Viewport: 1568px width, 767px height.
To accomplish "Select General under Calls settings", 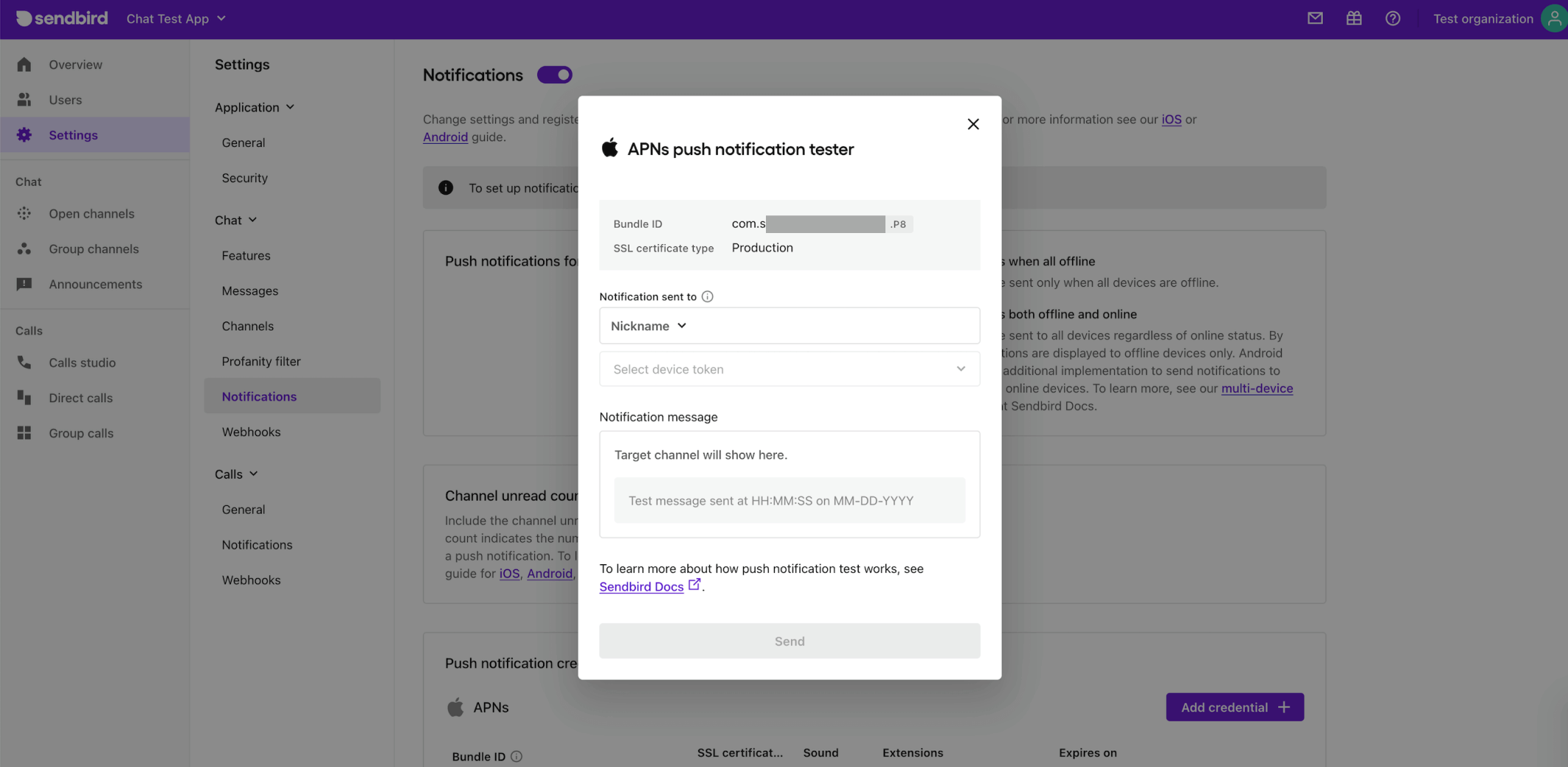I will coord(244,509).
